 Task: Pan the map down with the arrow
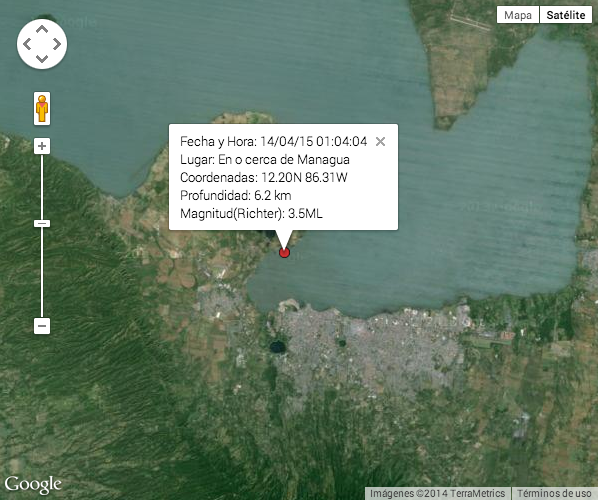point(42,59)
